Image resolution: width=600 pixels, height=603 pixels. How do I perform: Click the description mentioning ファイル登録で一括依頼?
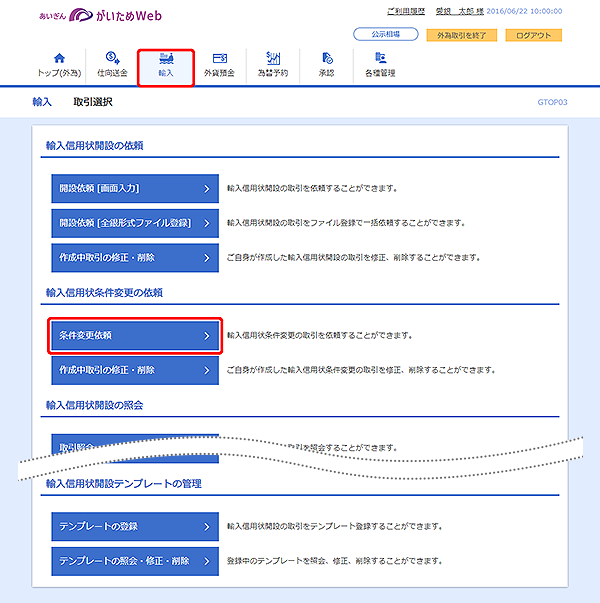tap(346, 223)
